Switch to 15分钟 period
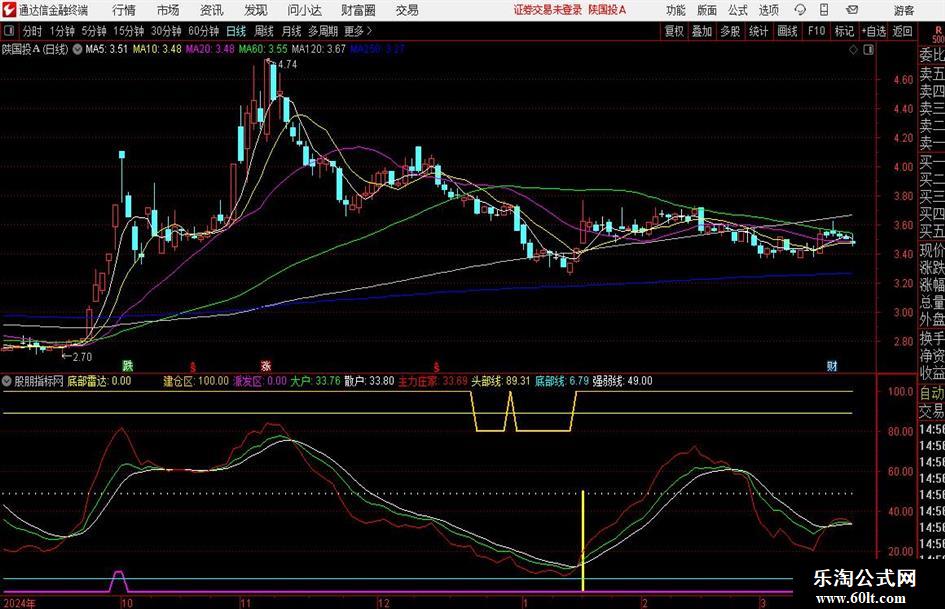The height and width of the screenshot is (609, 945). point(128,31)
